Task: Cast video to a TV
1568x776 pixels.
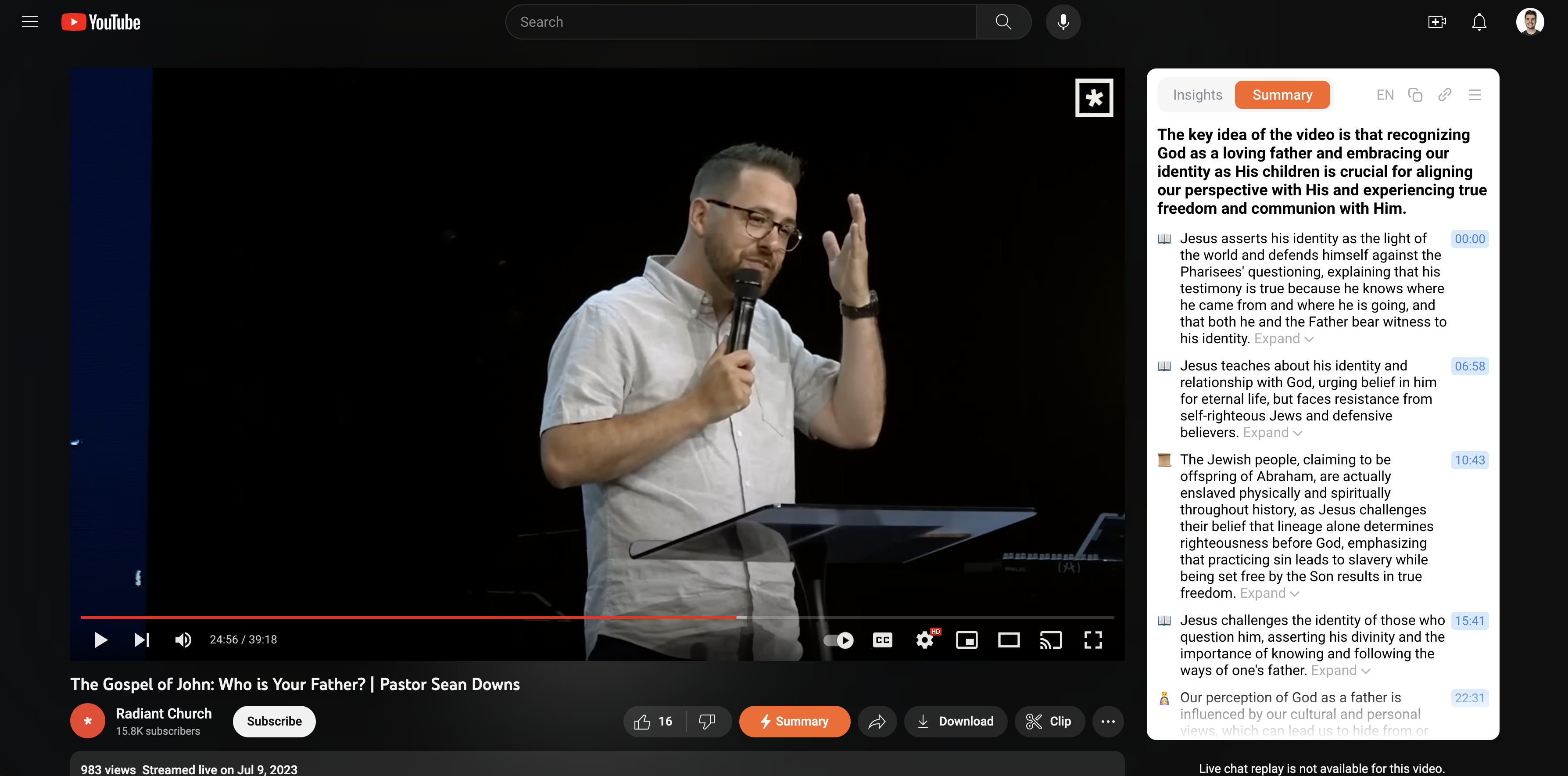Action: coord(1051,639)
